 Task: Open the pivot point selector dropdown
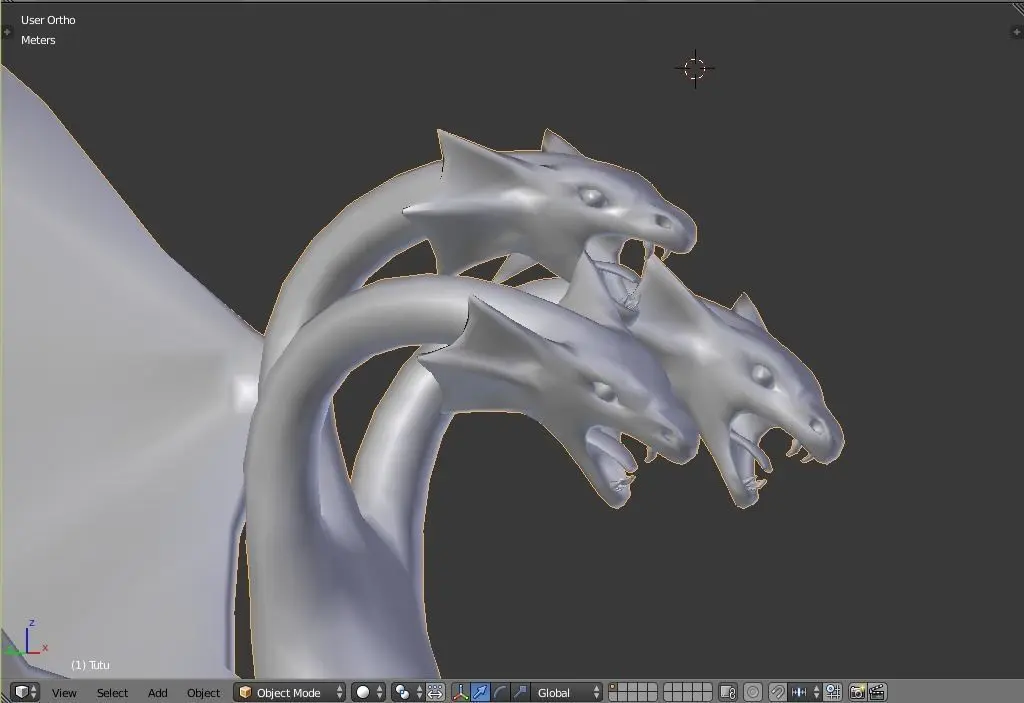pos(408,693)
